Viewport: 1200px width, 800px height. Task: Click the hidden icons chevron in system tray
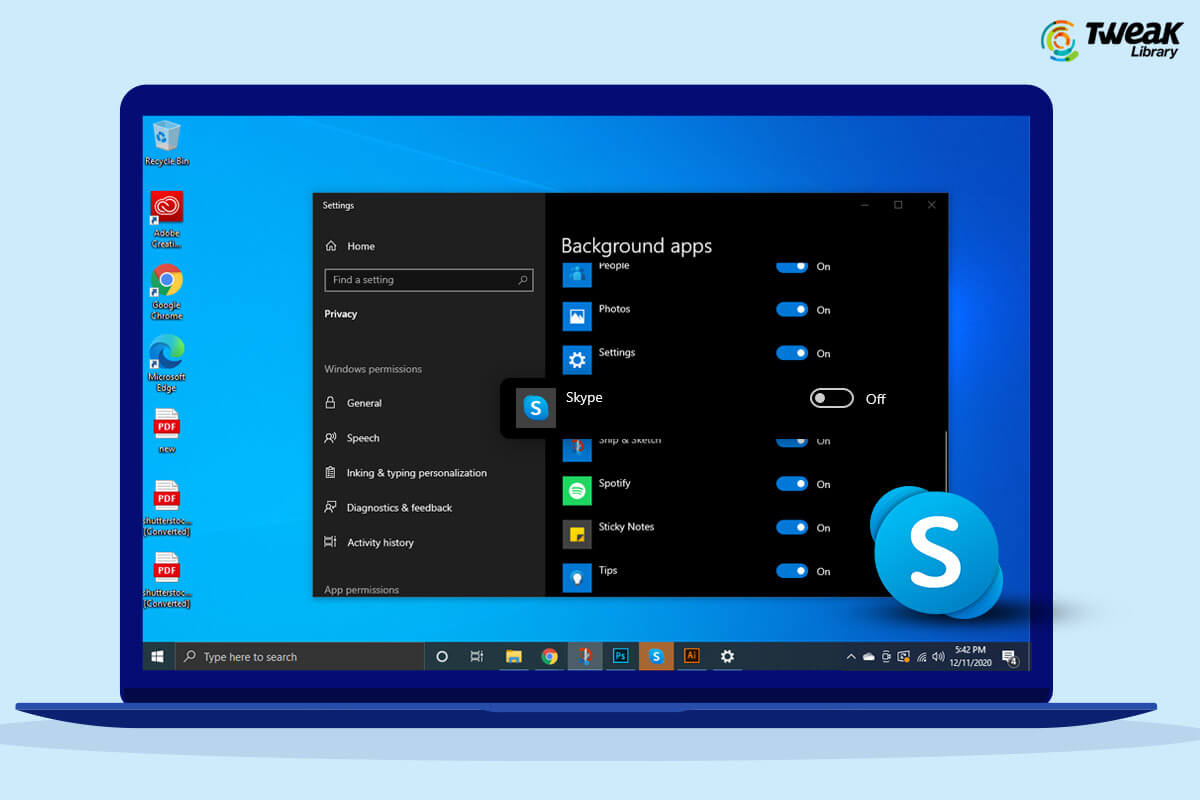[x=851, y=656]
